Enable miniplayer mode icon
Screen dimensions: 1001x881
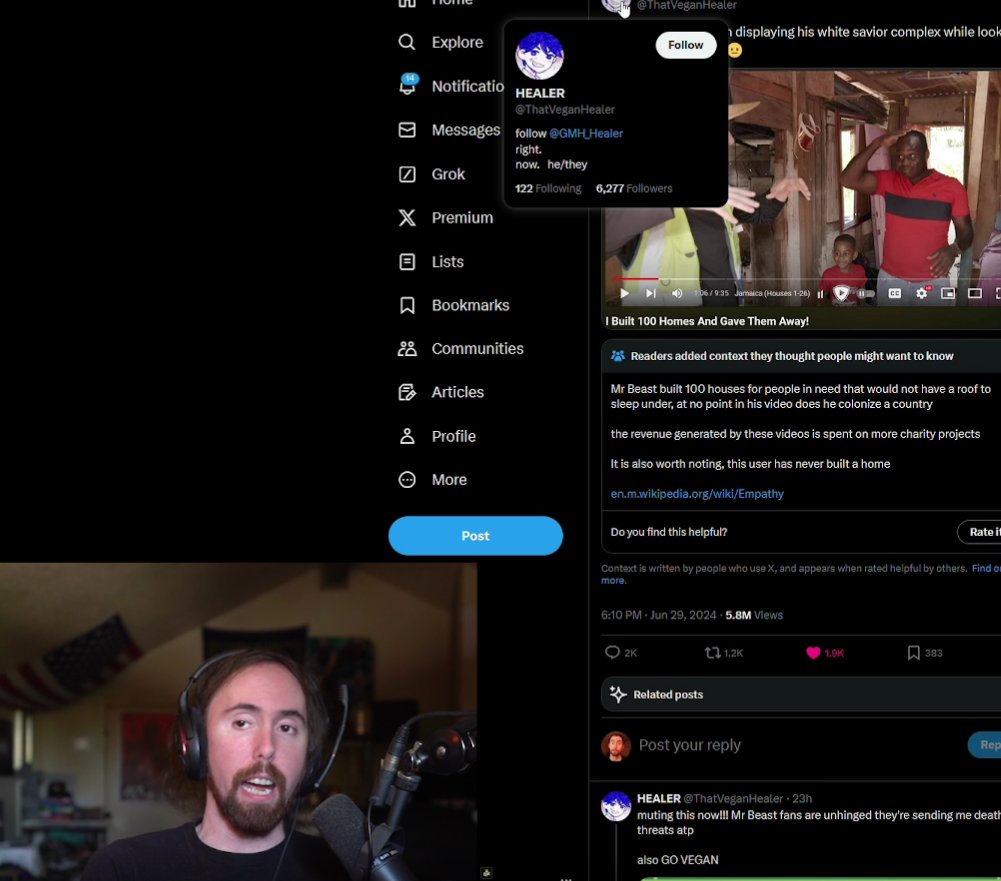[x=948, y=293]
